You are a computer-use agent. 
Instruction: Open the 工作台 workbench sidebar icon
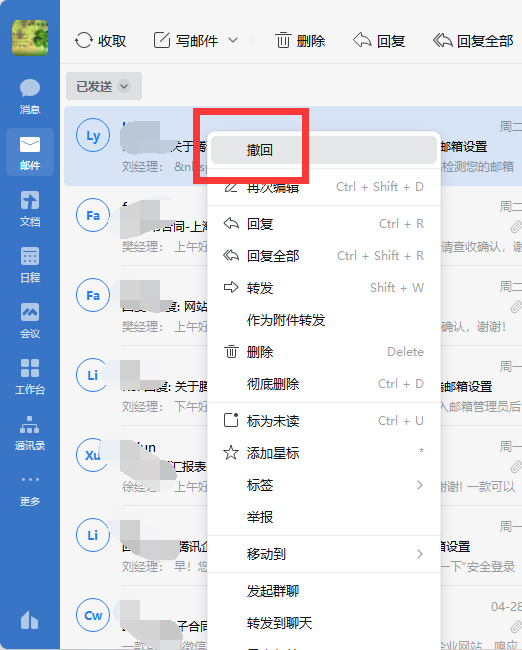30,376
